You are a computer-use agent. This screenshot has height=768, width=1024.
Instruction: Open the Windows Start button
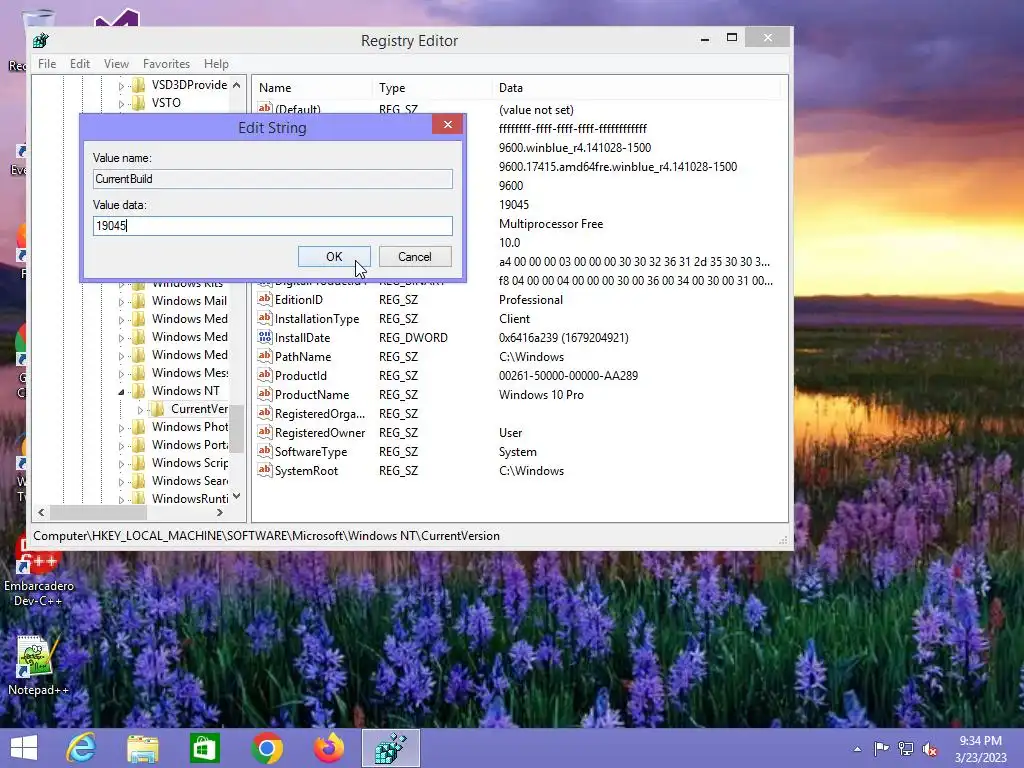tap(24, 748)
